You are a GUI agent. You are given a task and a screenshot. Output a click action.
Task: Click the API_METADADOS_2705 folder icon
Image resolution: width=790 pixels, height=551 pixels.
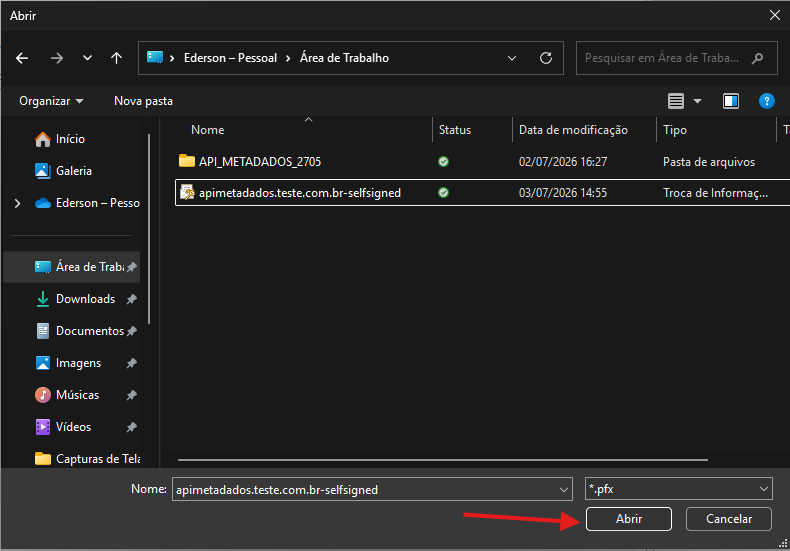[x=187, y=161]
